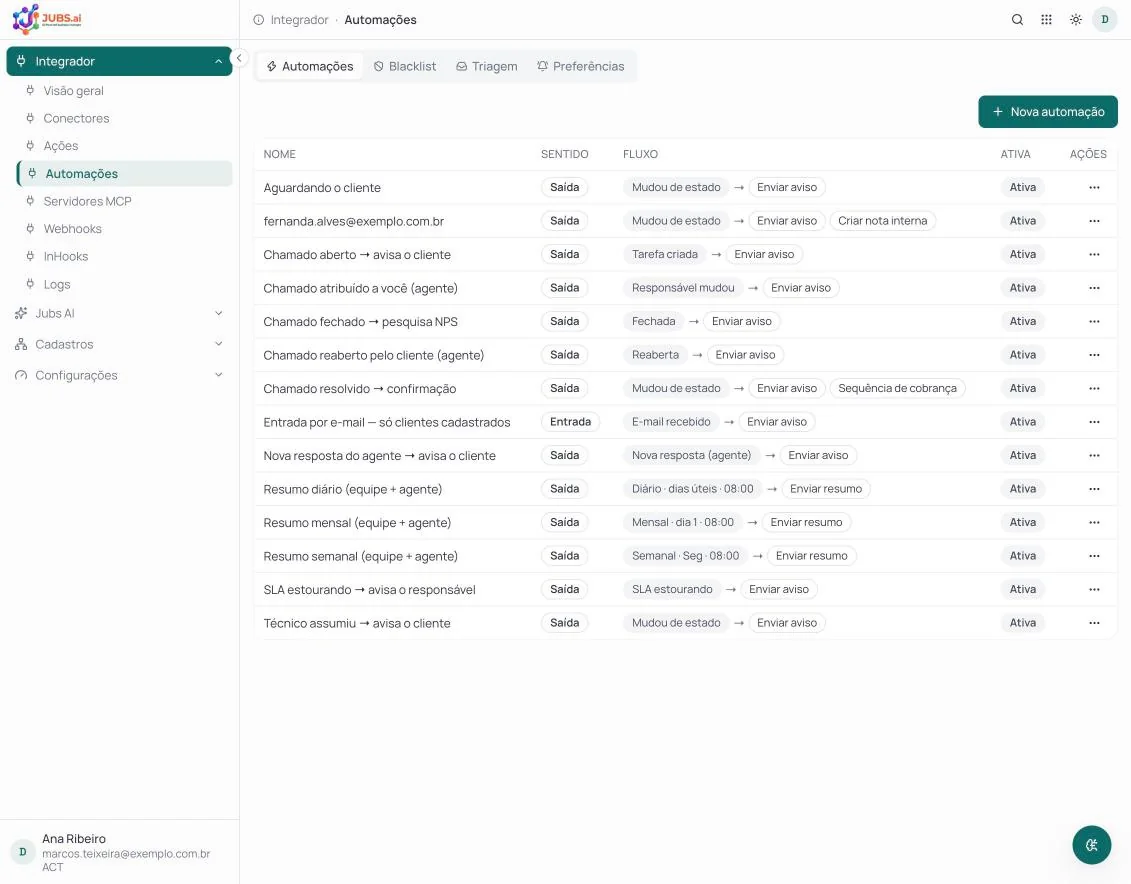Viewport: 1131px width, 884px height.
Task: Sort by the NOME column header
Action: pyautogui.click(x=279, y=154)
